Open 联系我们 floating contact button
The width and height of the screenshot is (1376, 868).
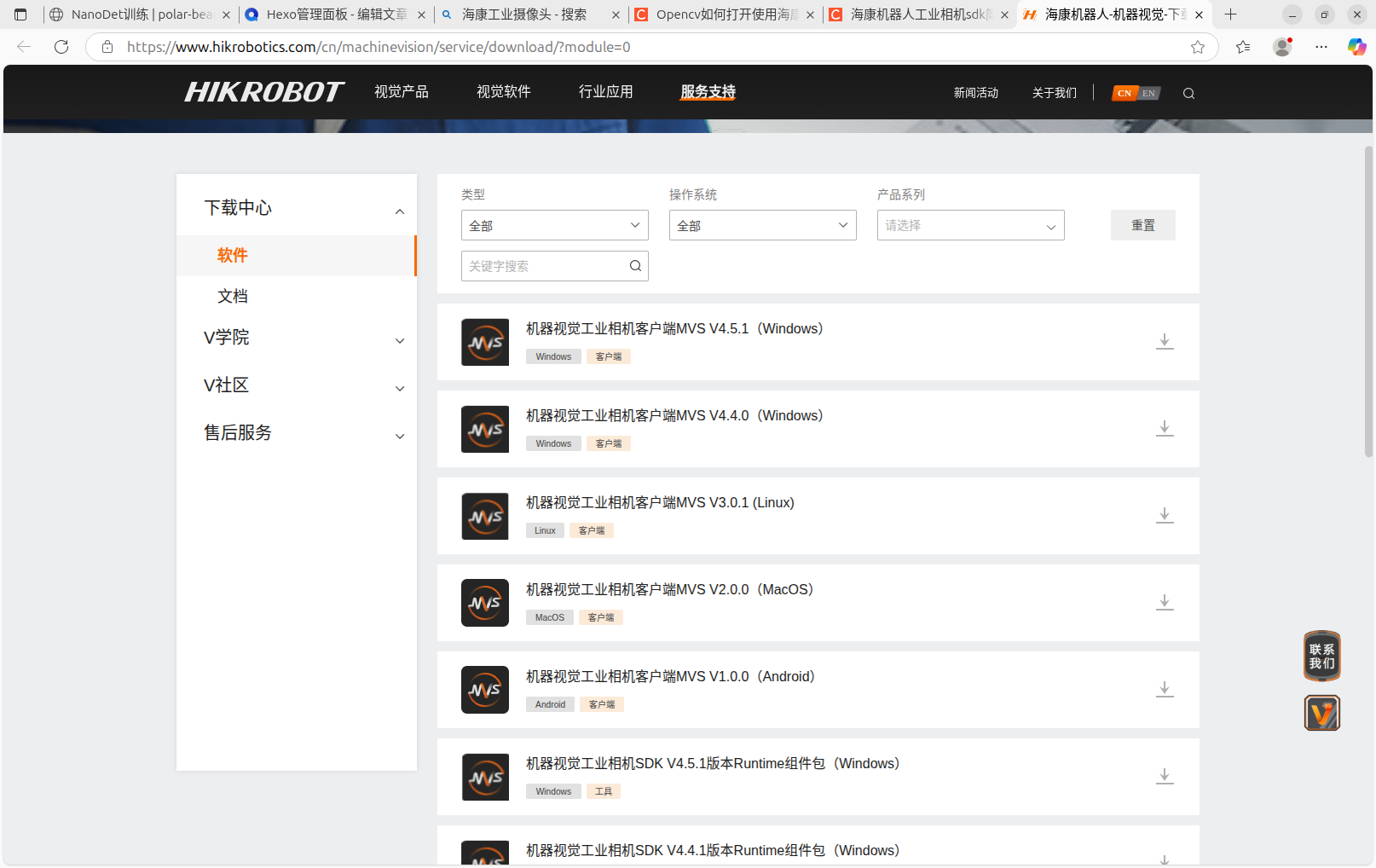pos(1322,656)
